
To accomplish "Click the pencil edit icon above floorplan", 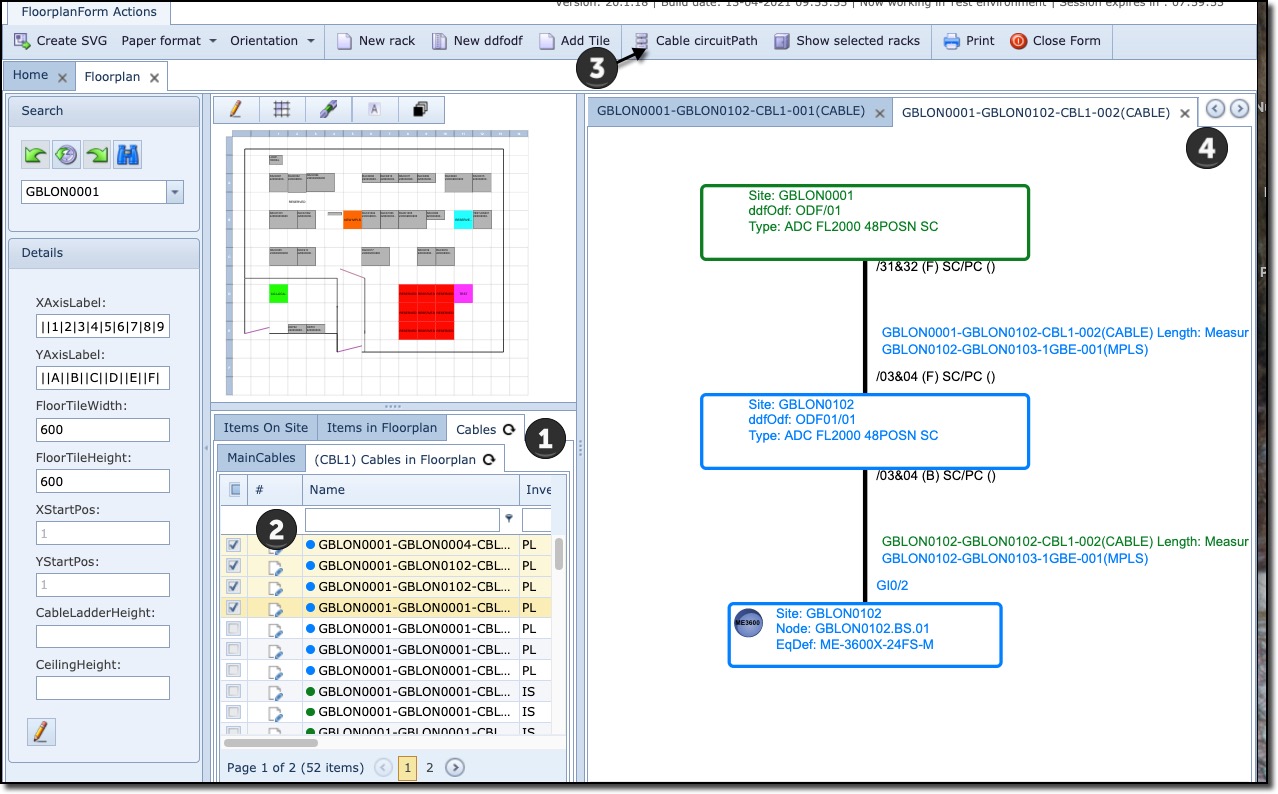I will click(236, 110).
